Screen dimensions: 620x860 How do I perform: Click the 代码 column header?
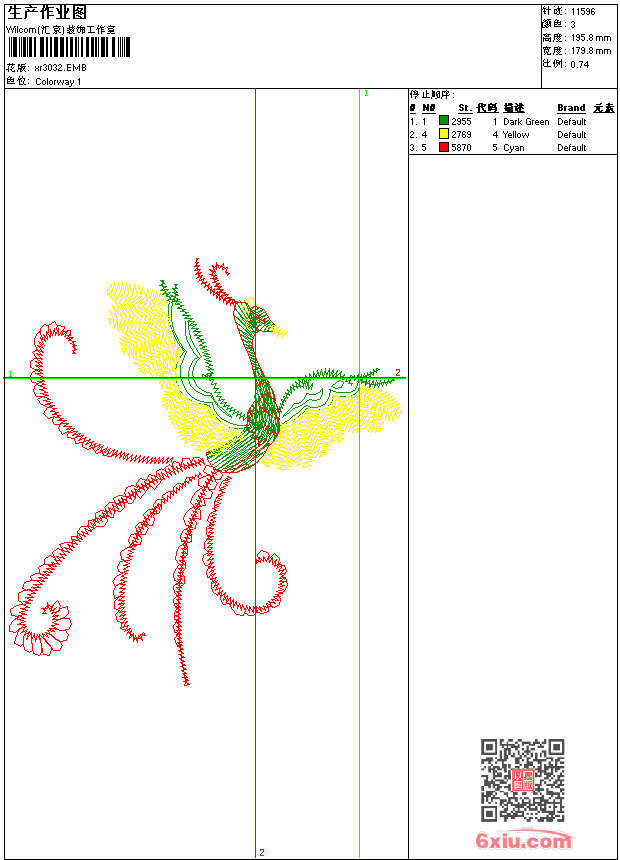coord(487,108)
